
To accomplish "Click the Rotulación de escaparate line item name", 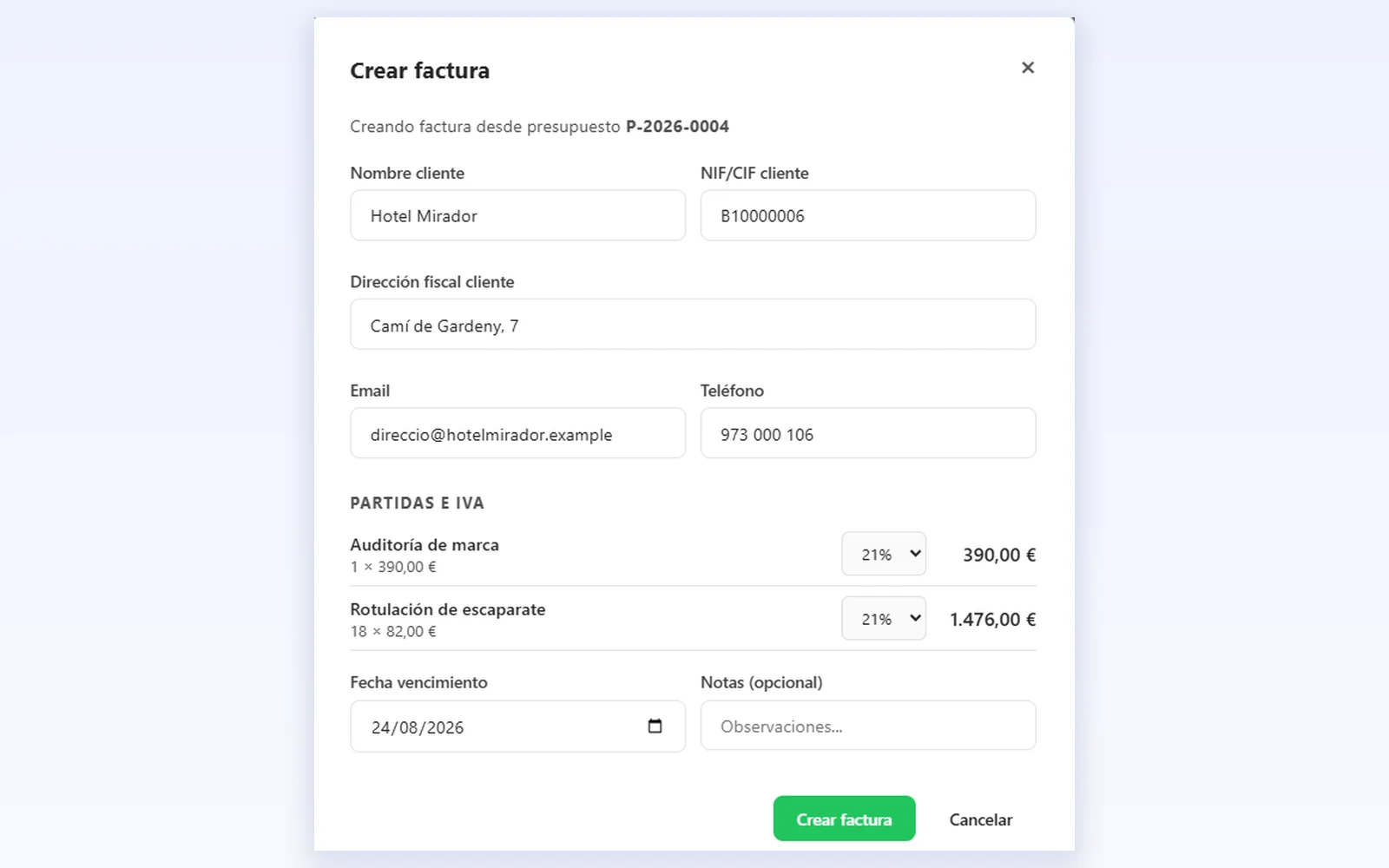I will (448, 609).
